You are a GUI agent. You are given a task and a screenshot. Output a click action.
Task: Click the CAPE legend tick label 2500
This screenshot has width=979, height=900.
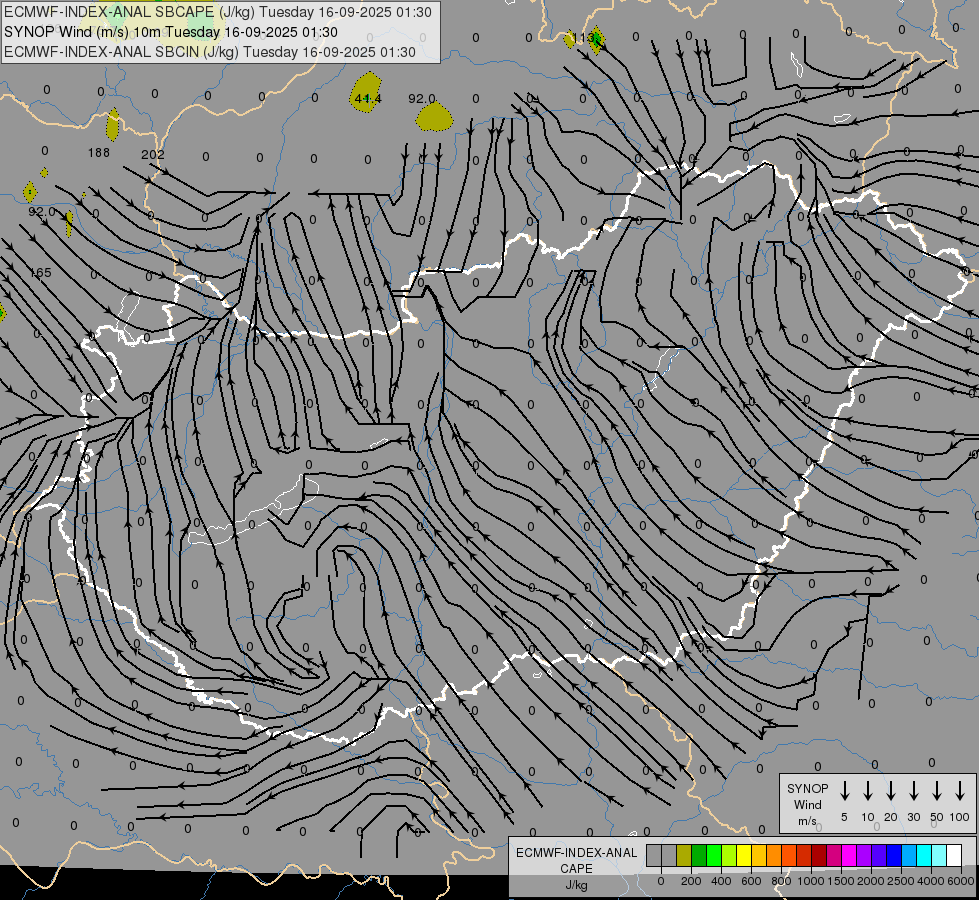tap(901, 881)
